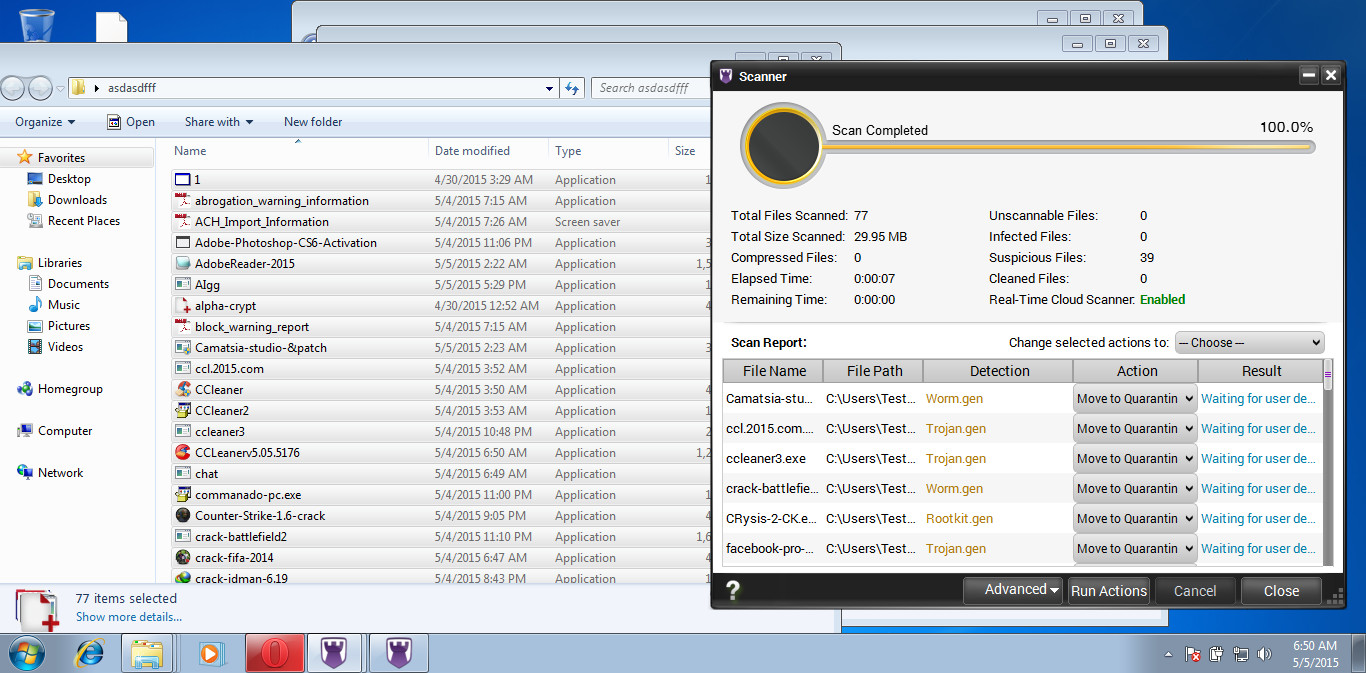This screenshot has width=1366, height=673.
Task: Open Recent Places in navigation pane
Action: 83,221
